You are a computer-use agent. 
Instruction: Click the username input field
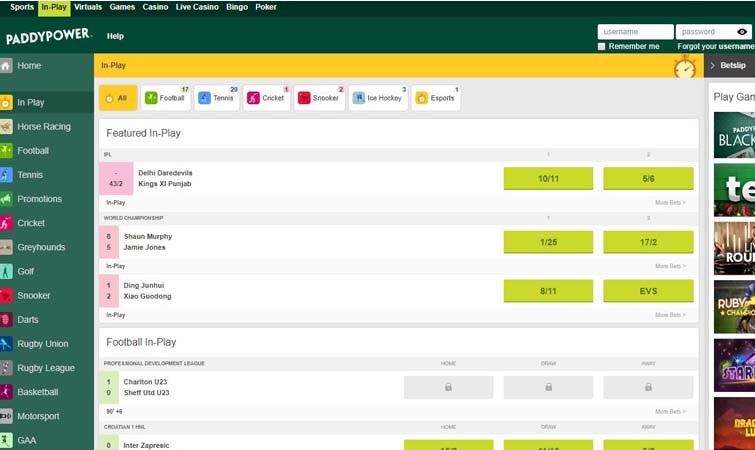pos(635,32)
